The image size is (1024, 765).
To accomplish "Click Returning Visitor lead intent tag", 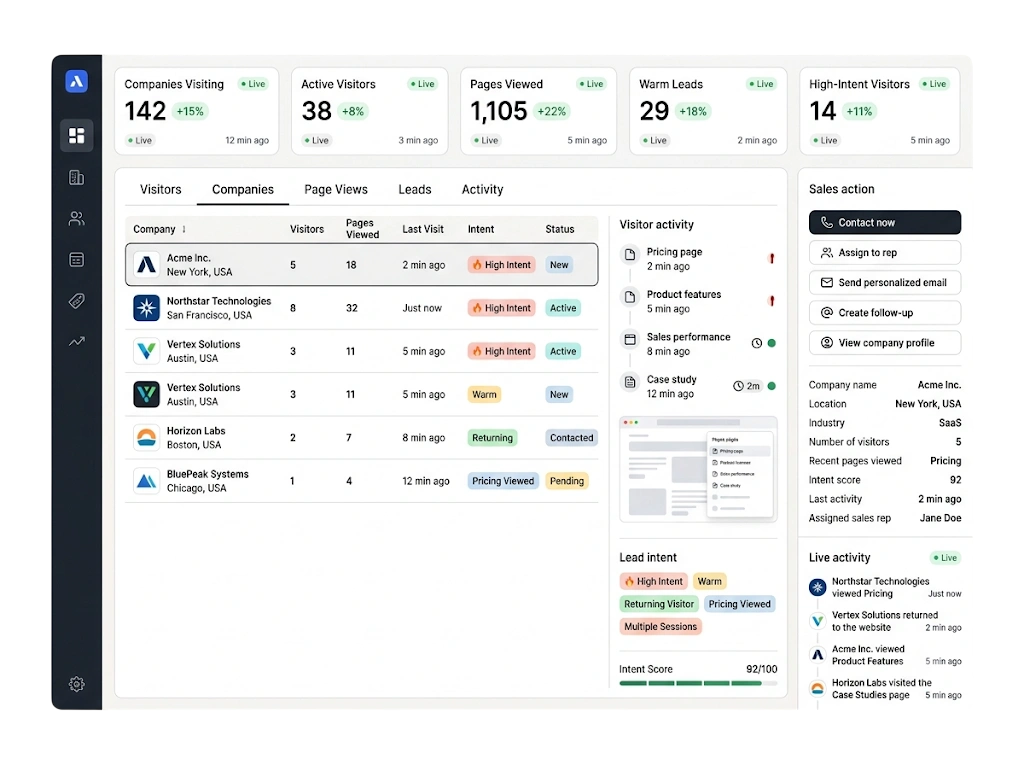I will 658,604.
